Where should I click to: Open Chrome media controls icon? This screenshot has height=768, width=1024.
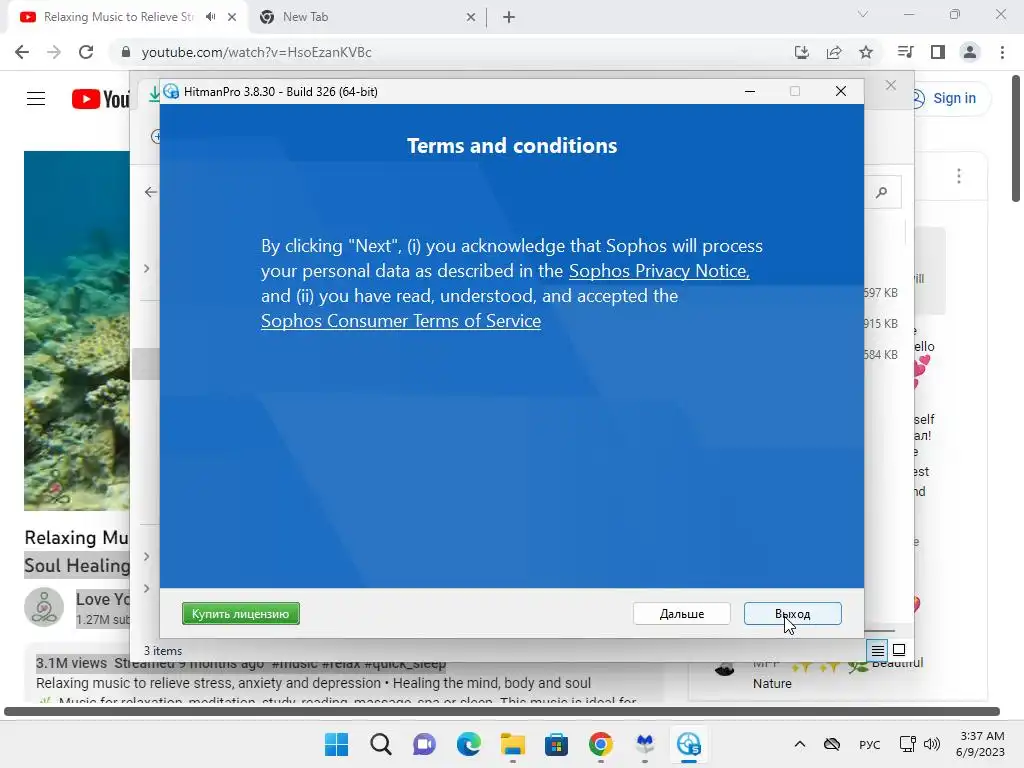tap(905, 52)
